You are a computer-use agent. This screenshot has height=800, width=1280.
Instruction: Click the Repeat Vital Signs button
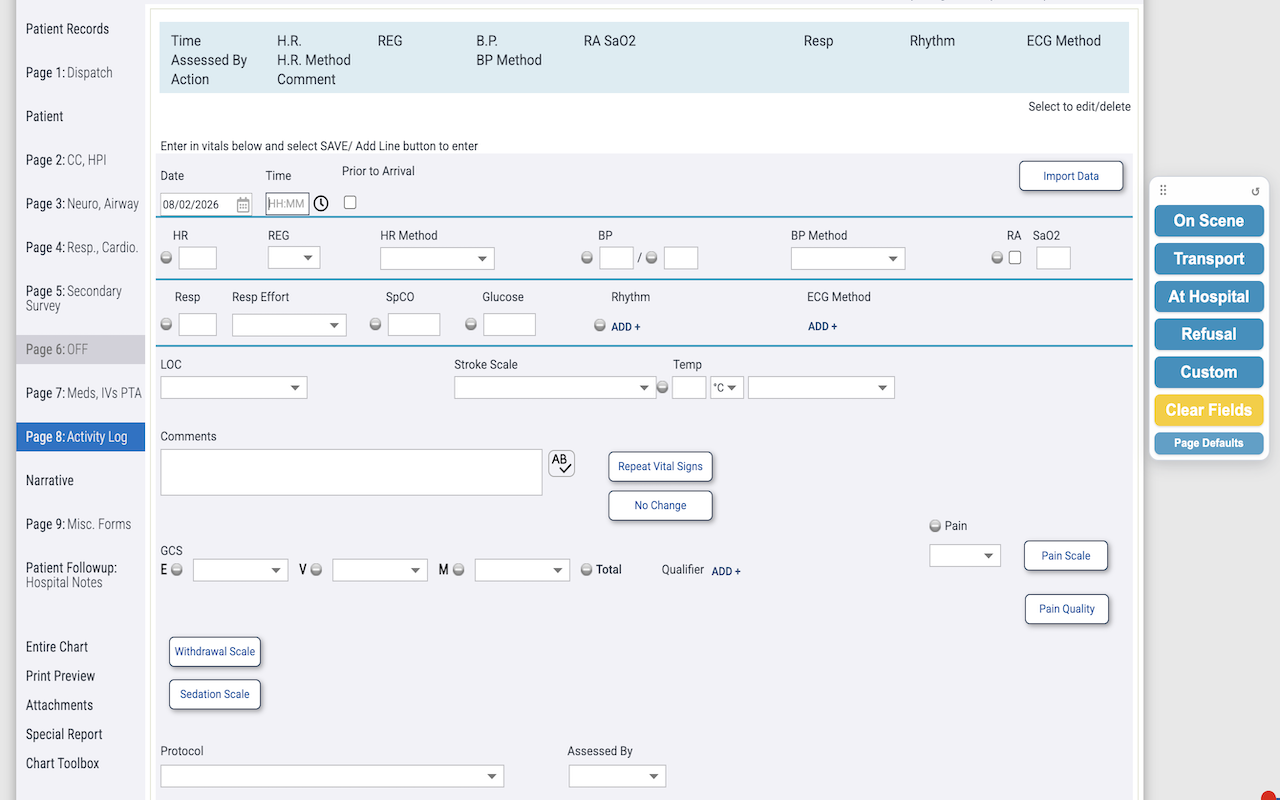pos(660,466)
